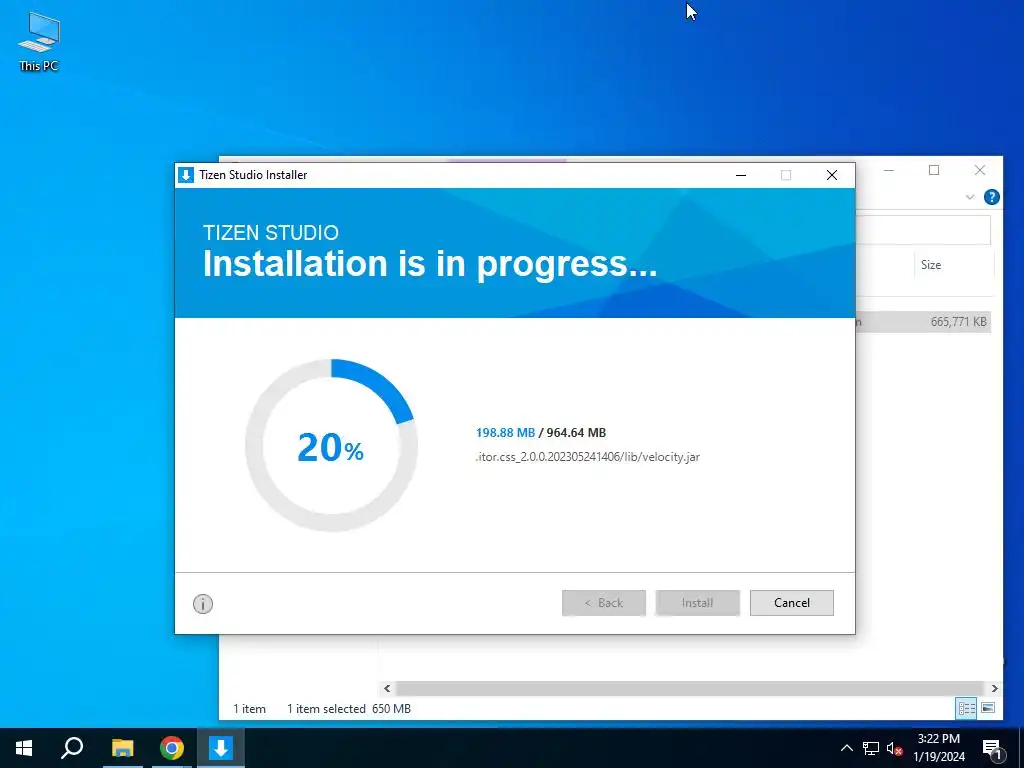Open the Windows Start menu
The image size is (1024, 768).
click(x=24, y=748)
